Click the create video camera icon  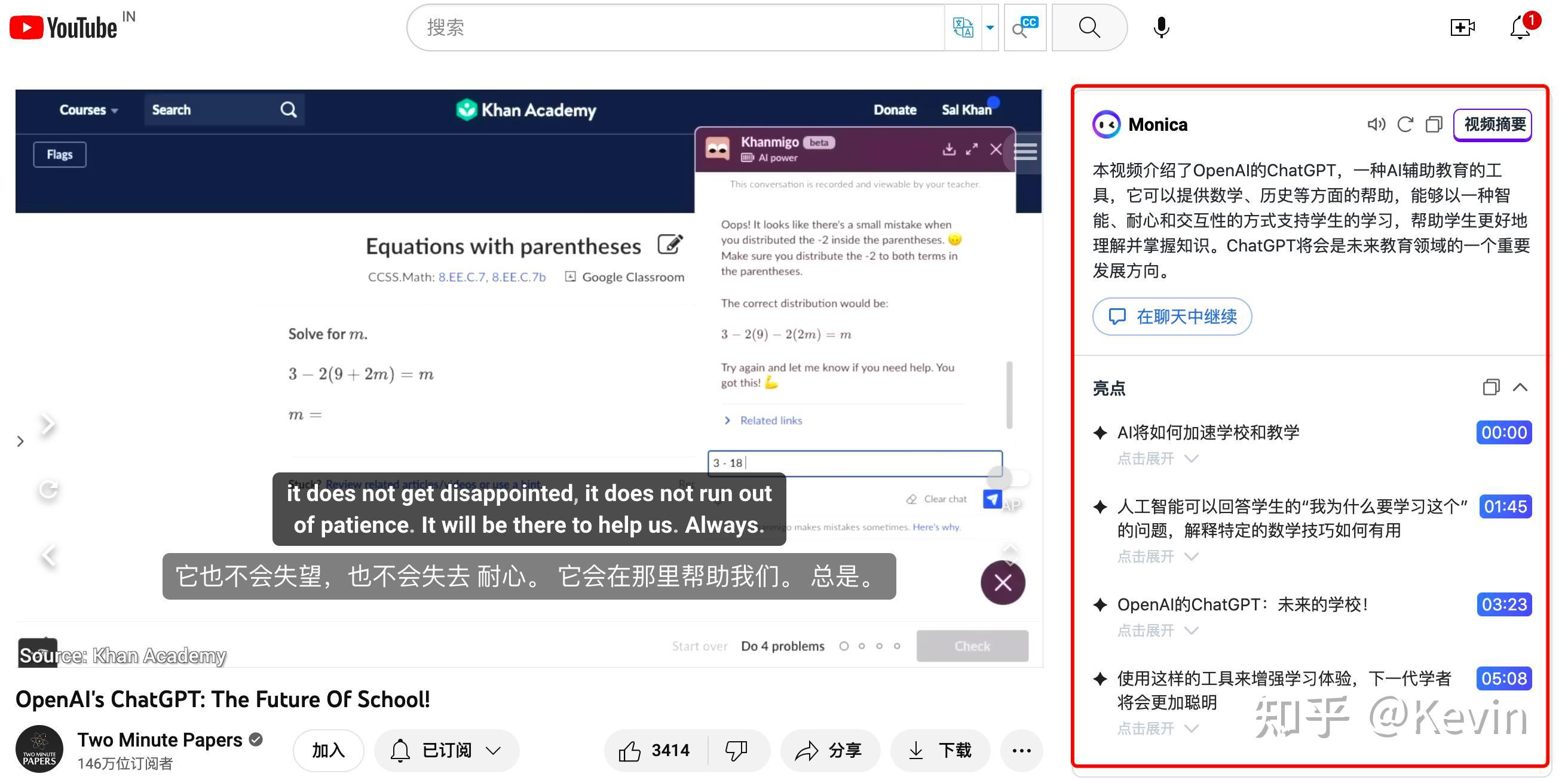[1462, 27]
